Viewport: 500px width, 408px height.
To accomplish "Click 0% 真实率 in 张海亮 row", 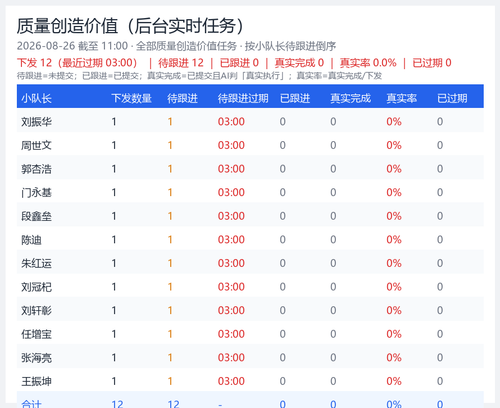I will 394,358.
